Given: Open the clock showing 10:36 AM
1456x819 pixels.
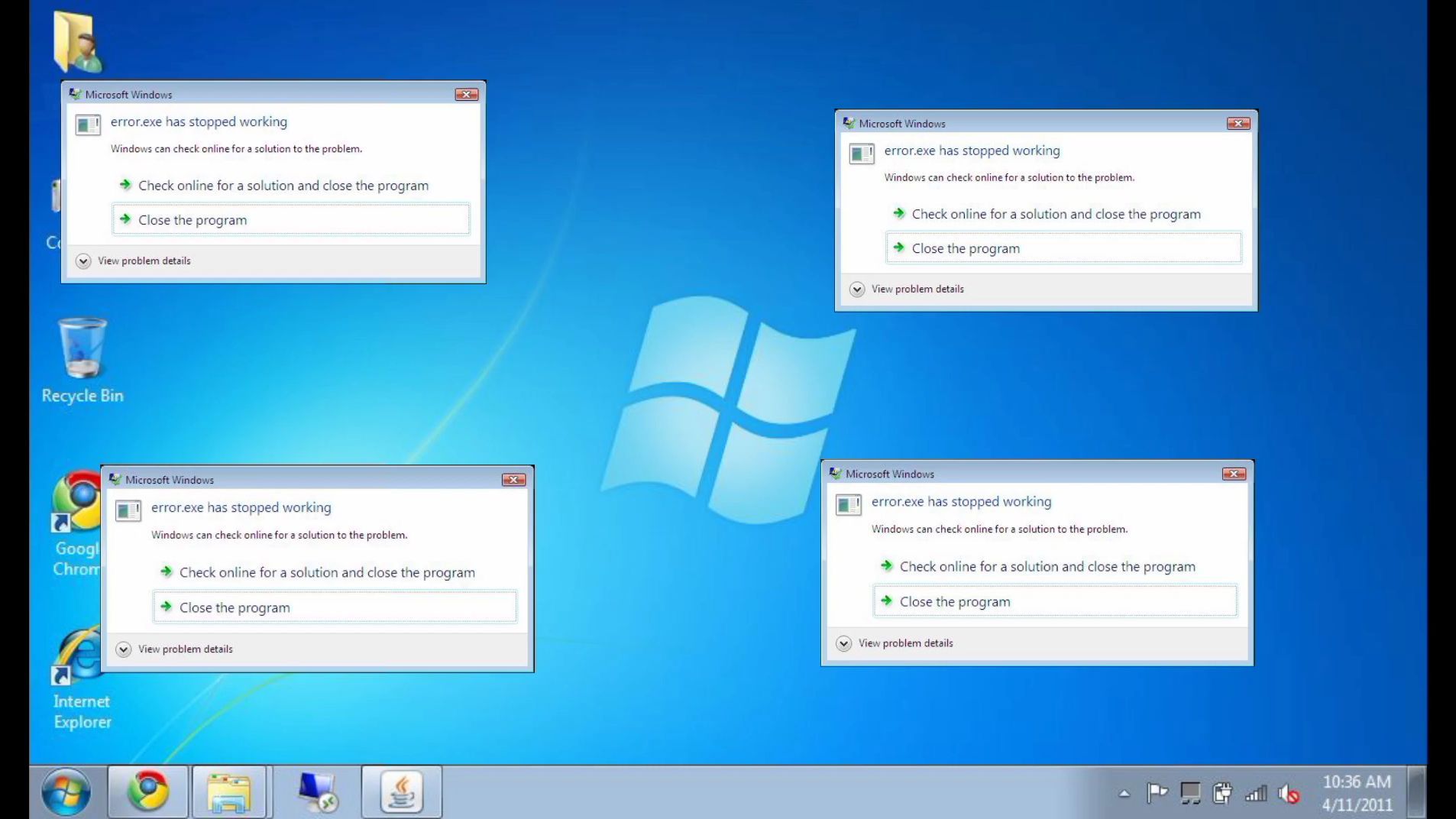Looking at the screenshot, I should click(x=1357, y=793).
